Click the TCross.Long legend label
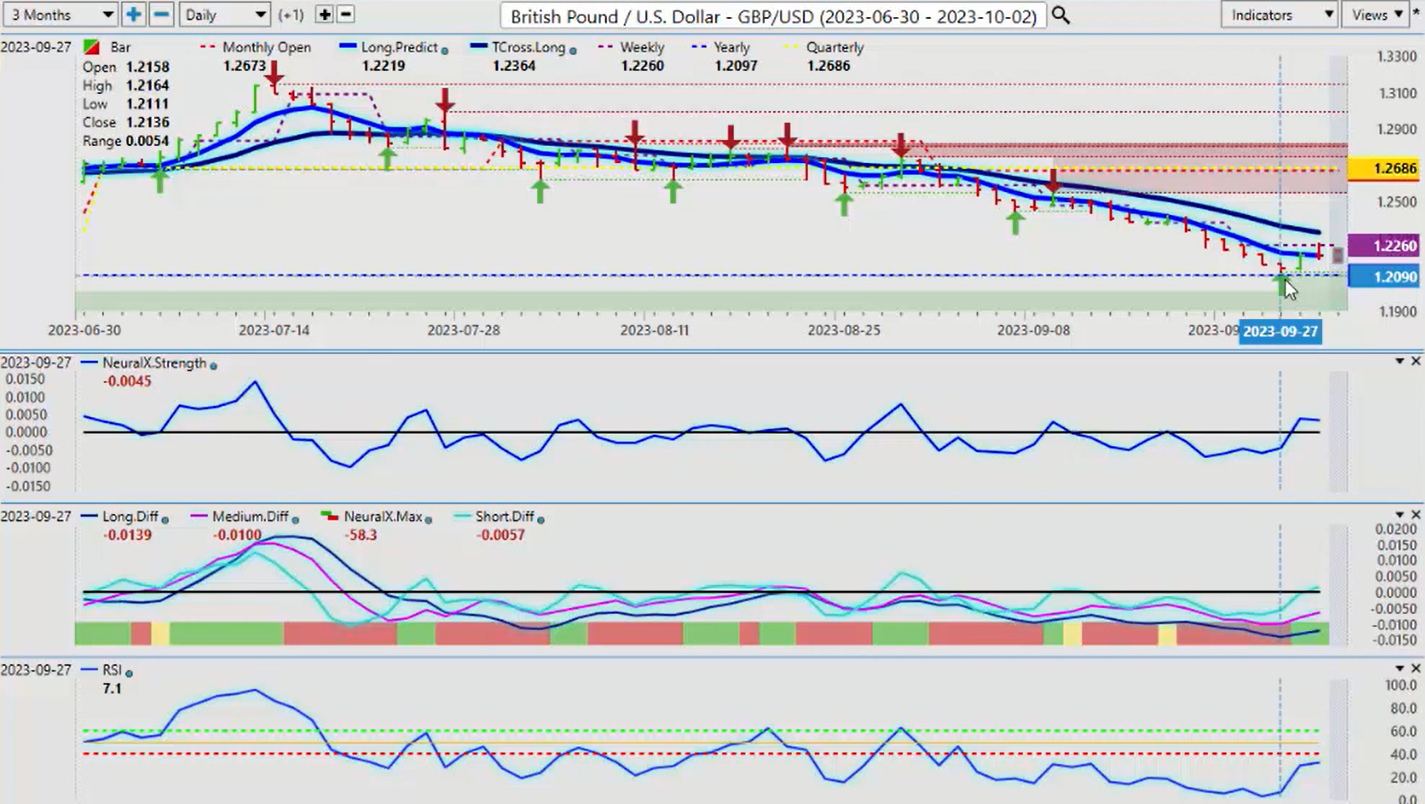This screenshot has width=1425, height=804. [x=529, y=48]
